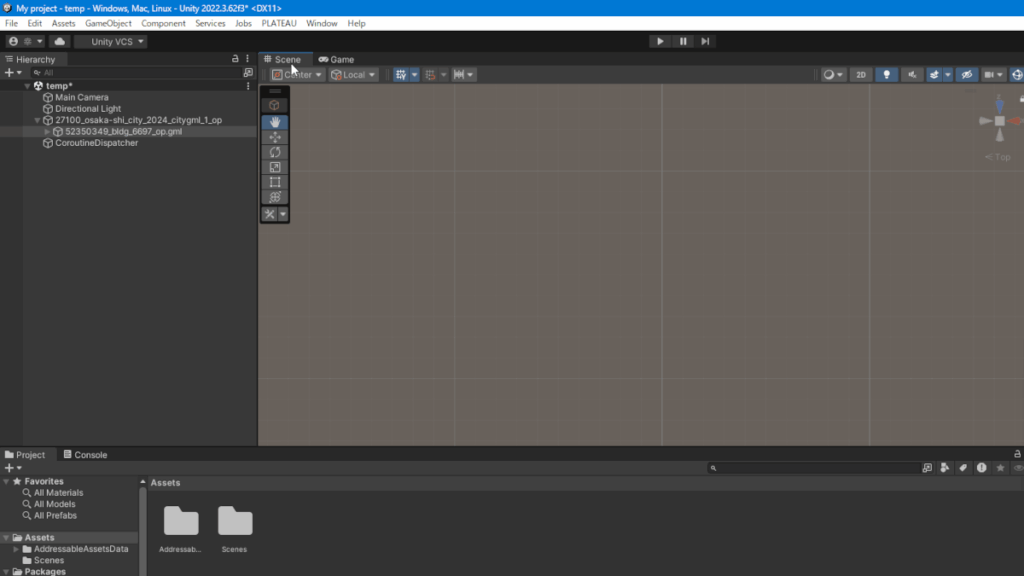Expand the 52350349_bldg_6697_op.gml object
Screen dimensions: 1024x576
[x=47, y=132]
